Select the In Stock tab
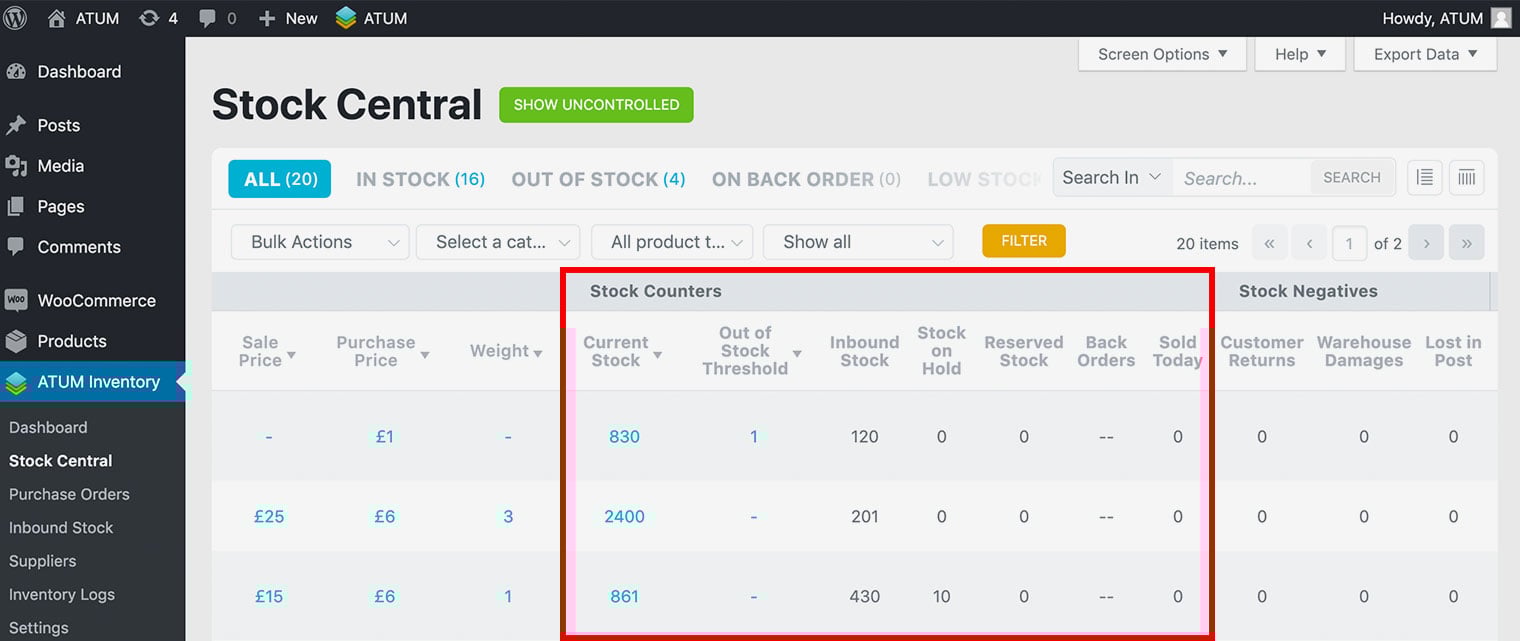The image size is (1520, 641). pyautogui.click(x=420, y=180)
